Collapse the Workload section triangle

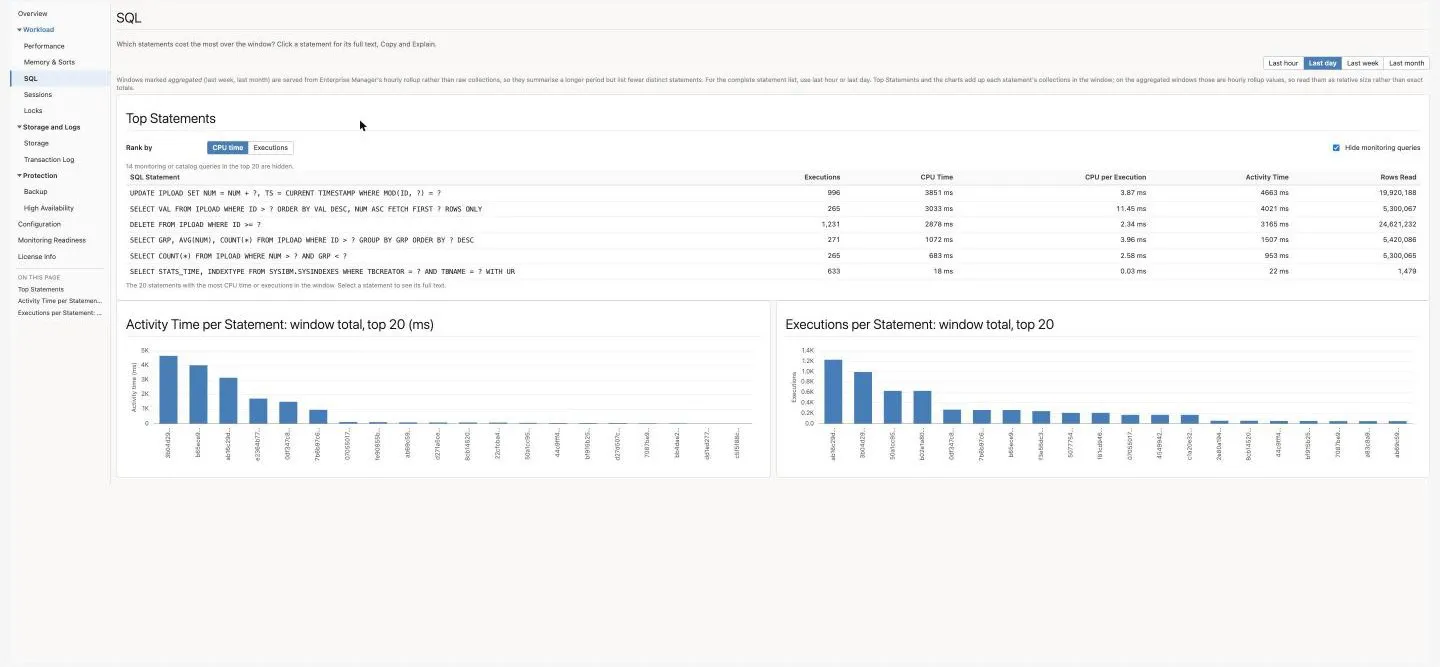(x=19, y=30)
